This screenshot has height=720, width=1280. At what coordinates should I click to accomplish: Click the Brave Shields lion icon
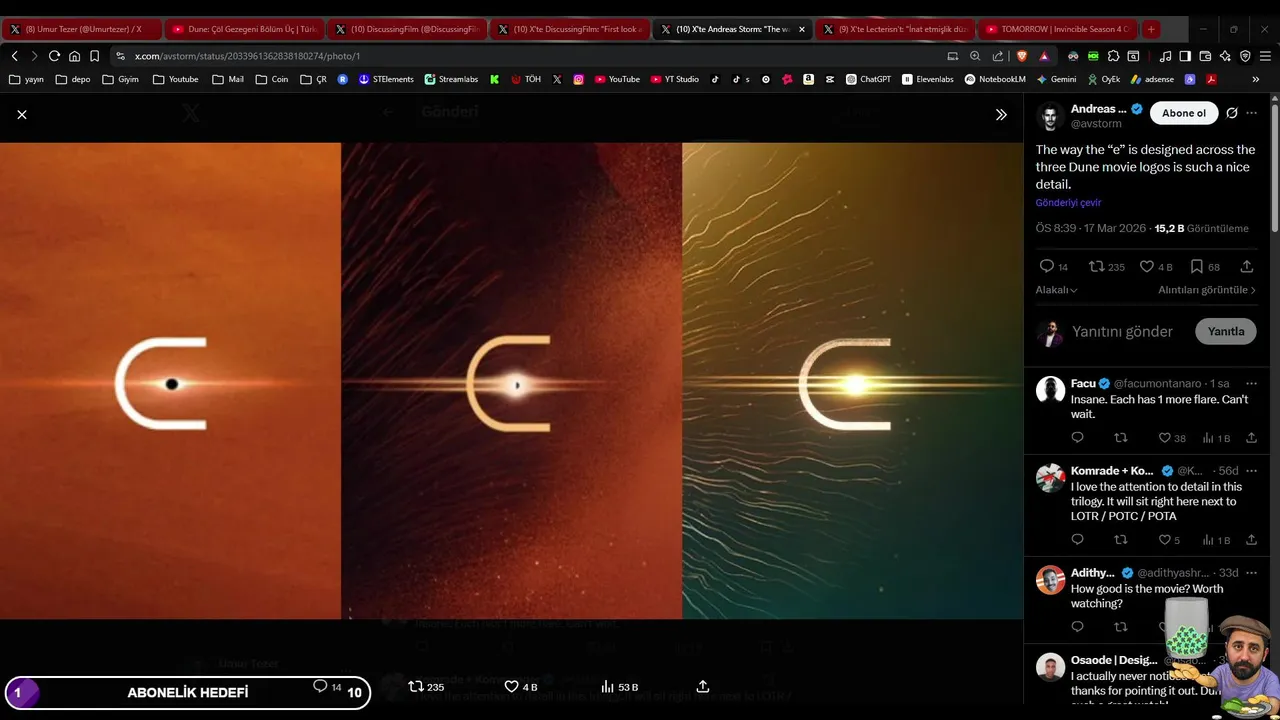pos(1022,56)
